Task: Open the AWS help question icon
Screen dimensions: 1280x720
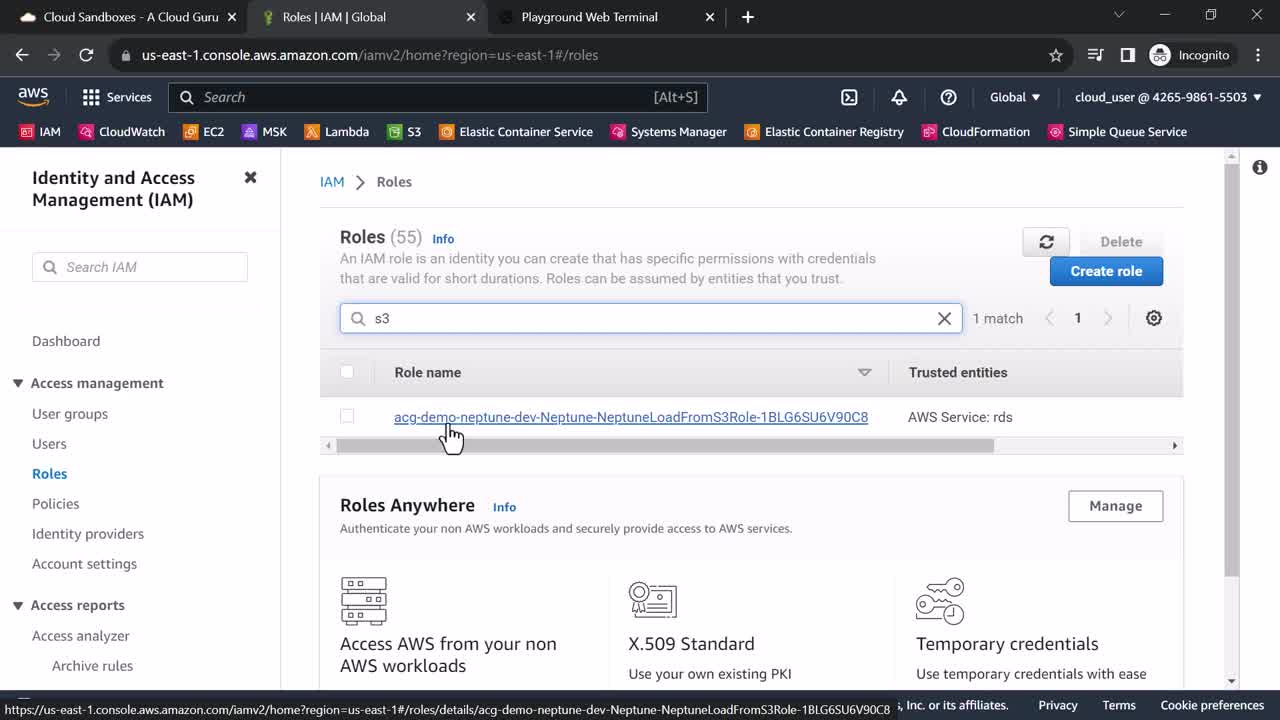Action: 948,97
